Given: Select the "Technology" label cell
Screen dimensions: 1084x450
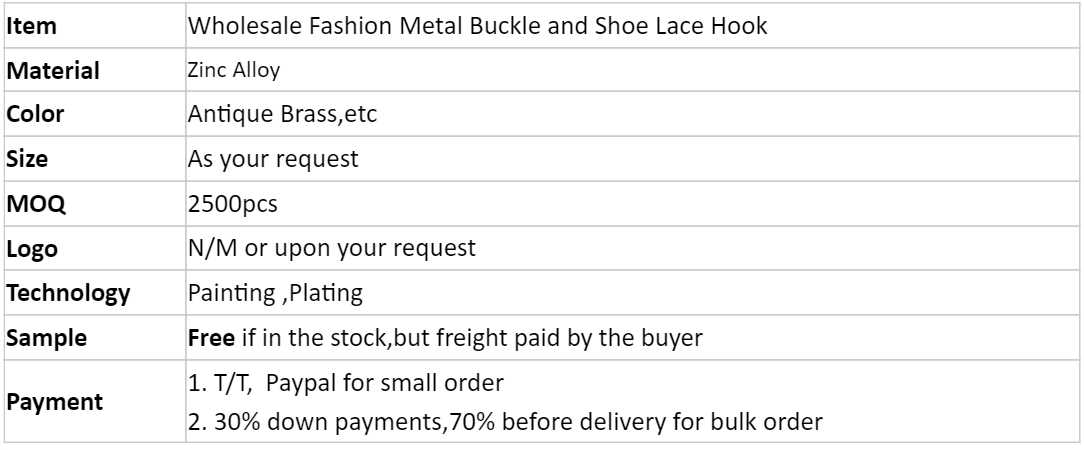Looking at the screenshot, I should coord(68,294).
